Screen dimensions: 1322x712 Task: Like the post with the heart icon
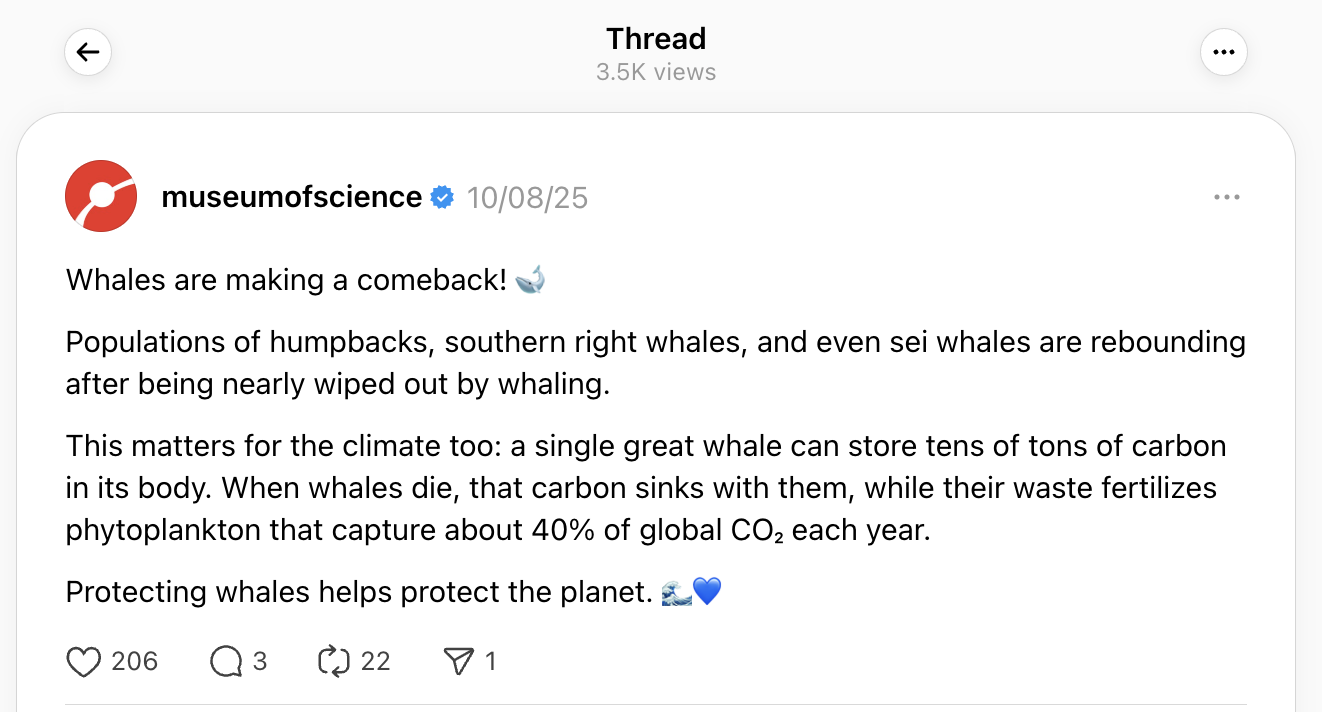84,661
